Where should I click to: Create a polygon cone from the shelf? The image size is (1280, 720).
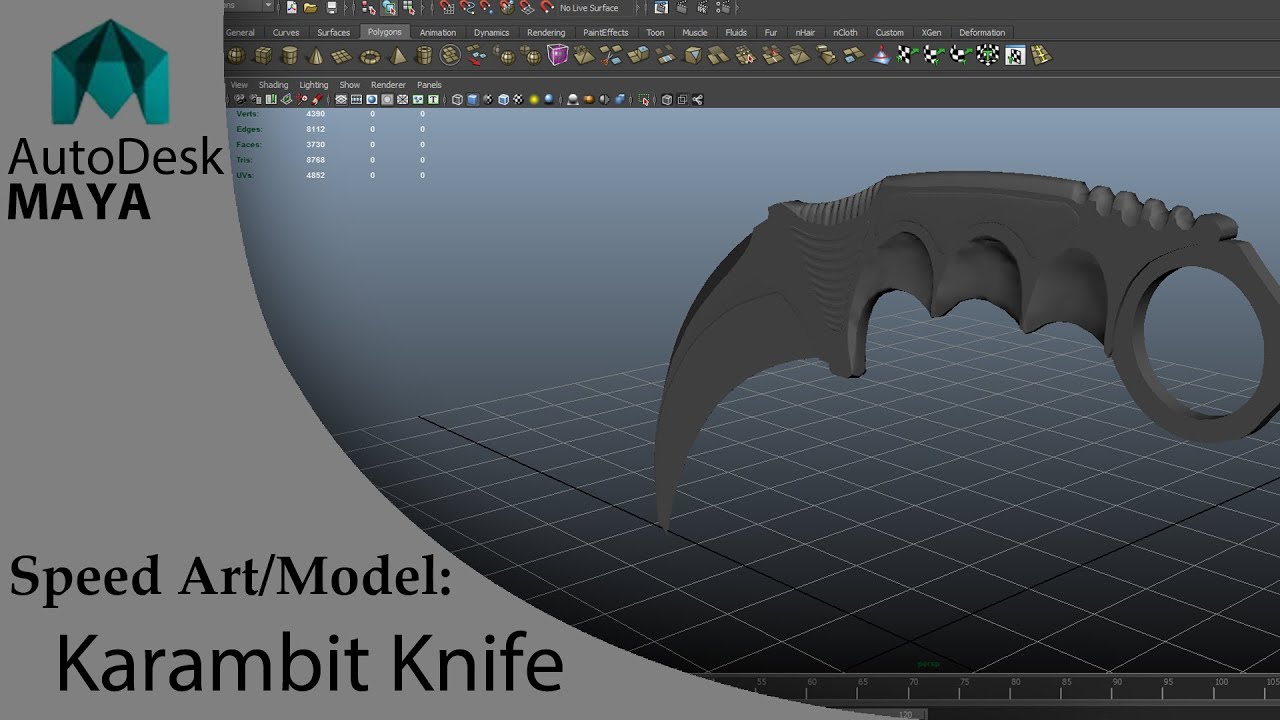tap(316, 55)
